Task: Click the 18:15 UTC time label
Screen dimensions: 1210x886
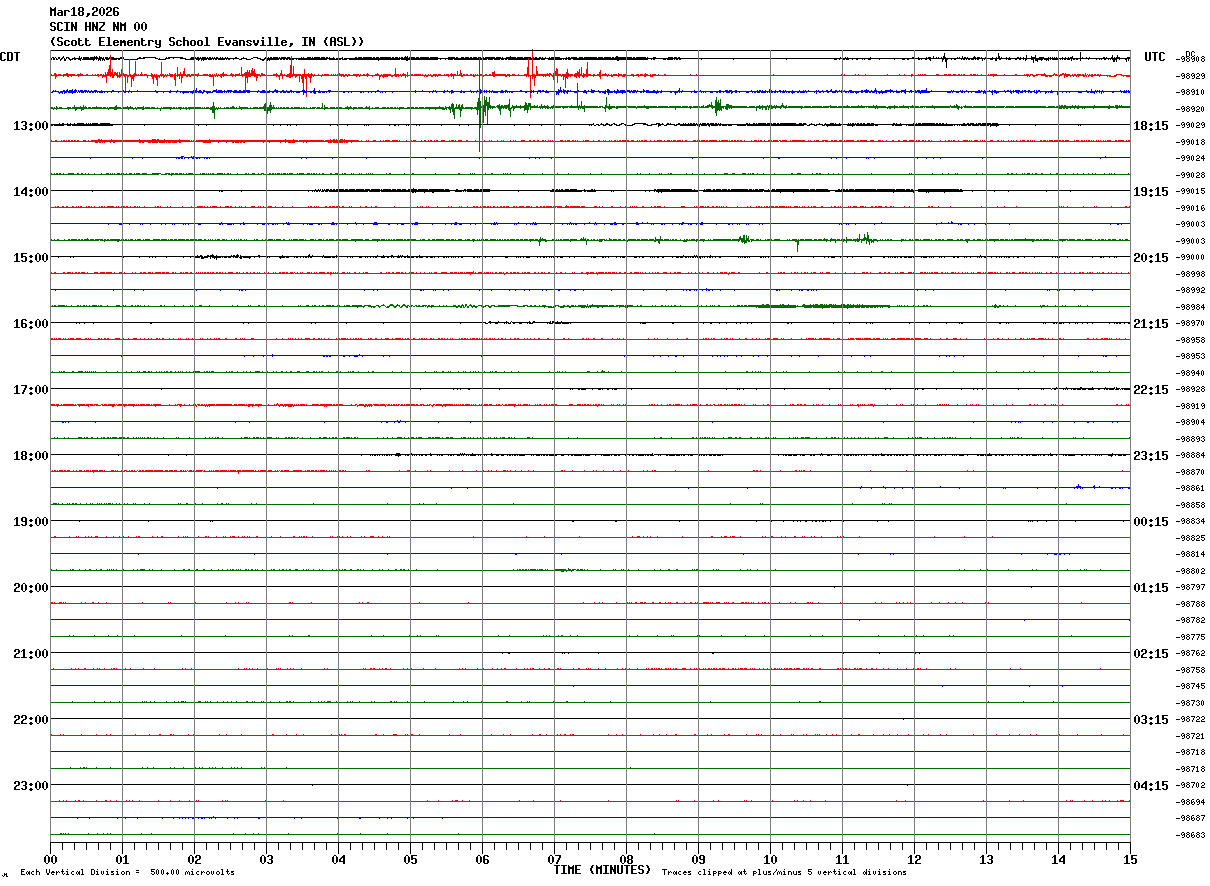Action: 1151,125
